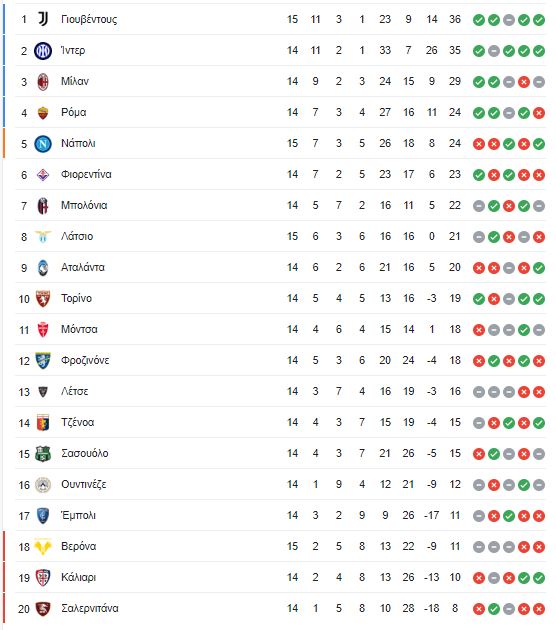Open the Σαλερνιτάνα team name
This screenshot has width=556, height=630.
(90, 608)
